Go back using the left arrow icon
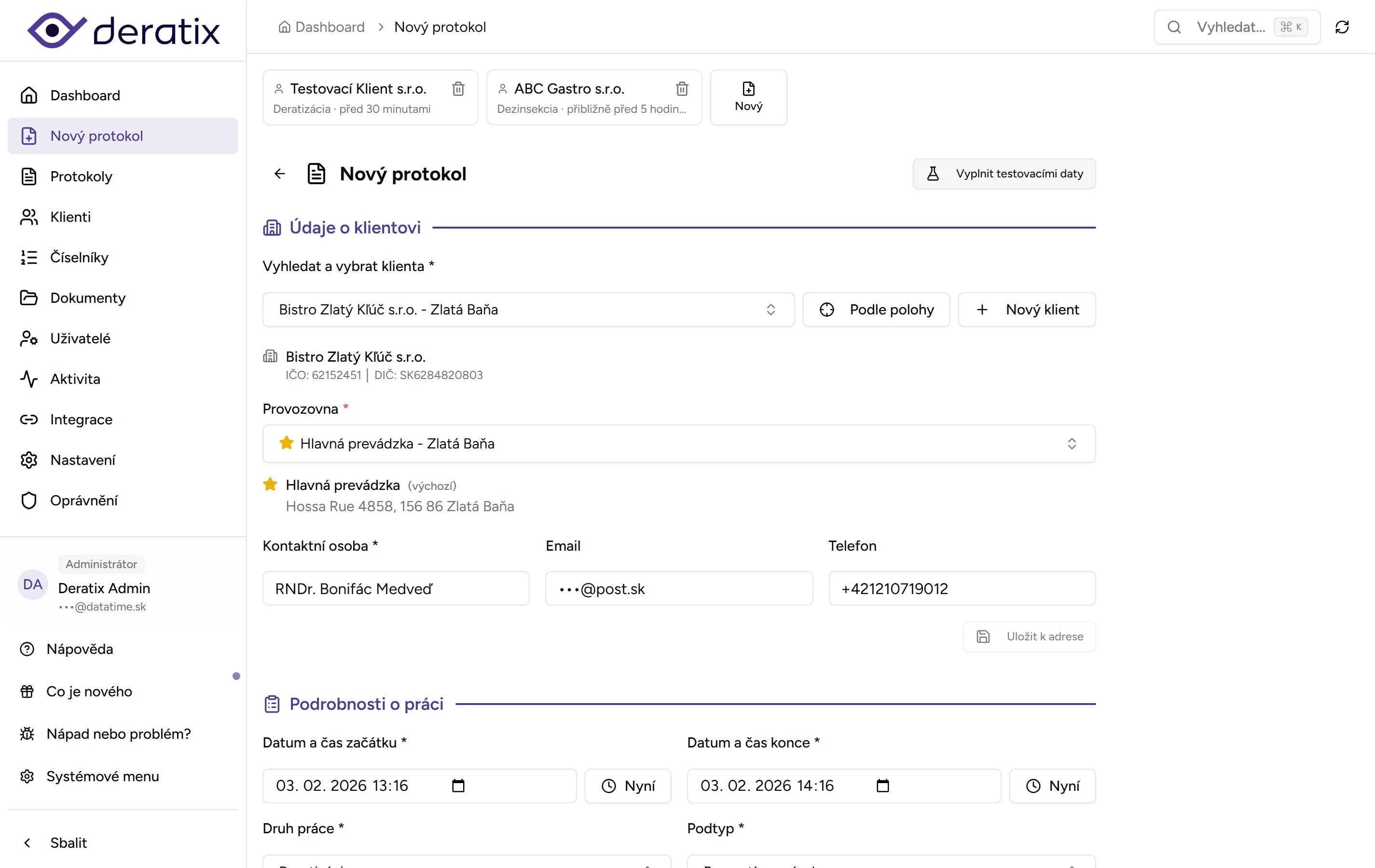This screenshot has height=868, width=1375. [x=279, y=174]
